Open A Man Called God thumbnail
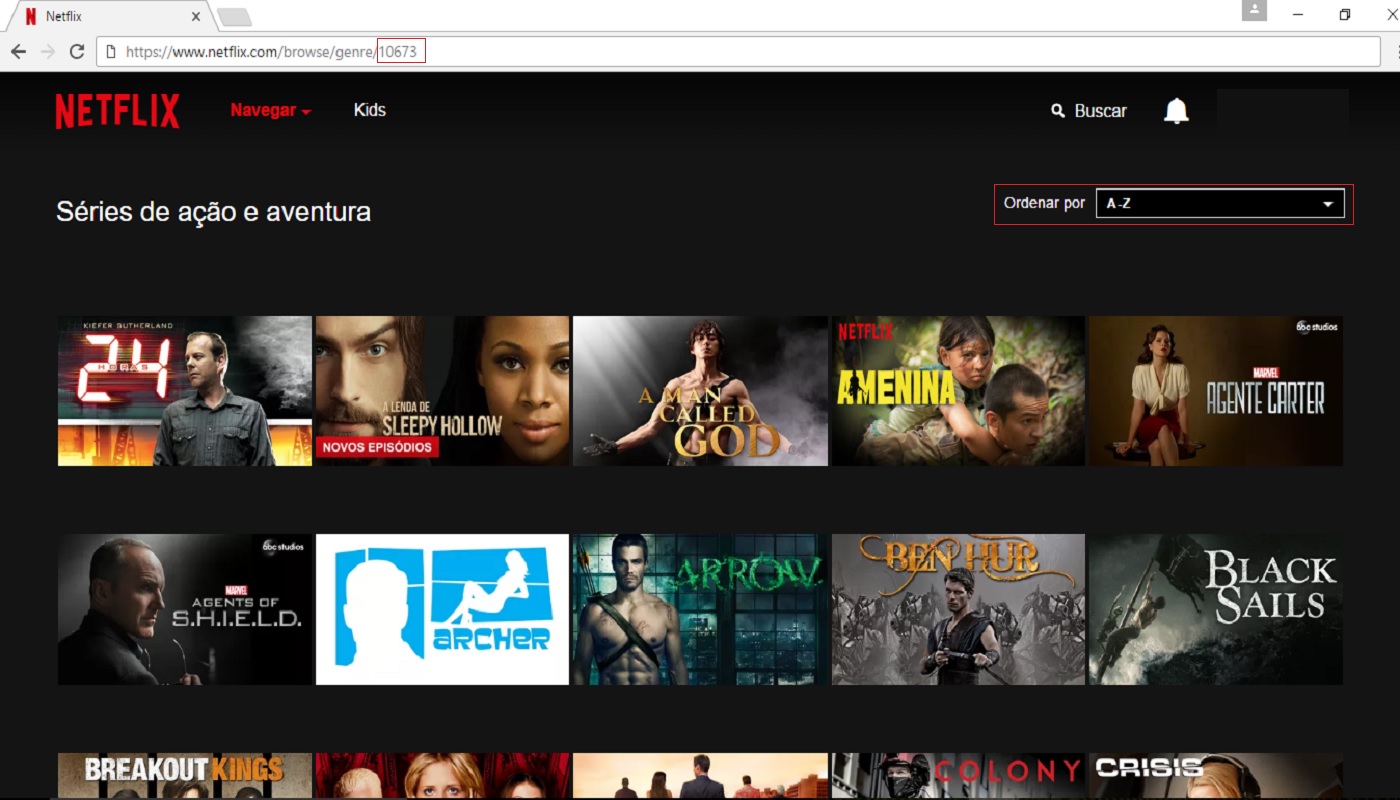 point(700,391)
